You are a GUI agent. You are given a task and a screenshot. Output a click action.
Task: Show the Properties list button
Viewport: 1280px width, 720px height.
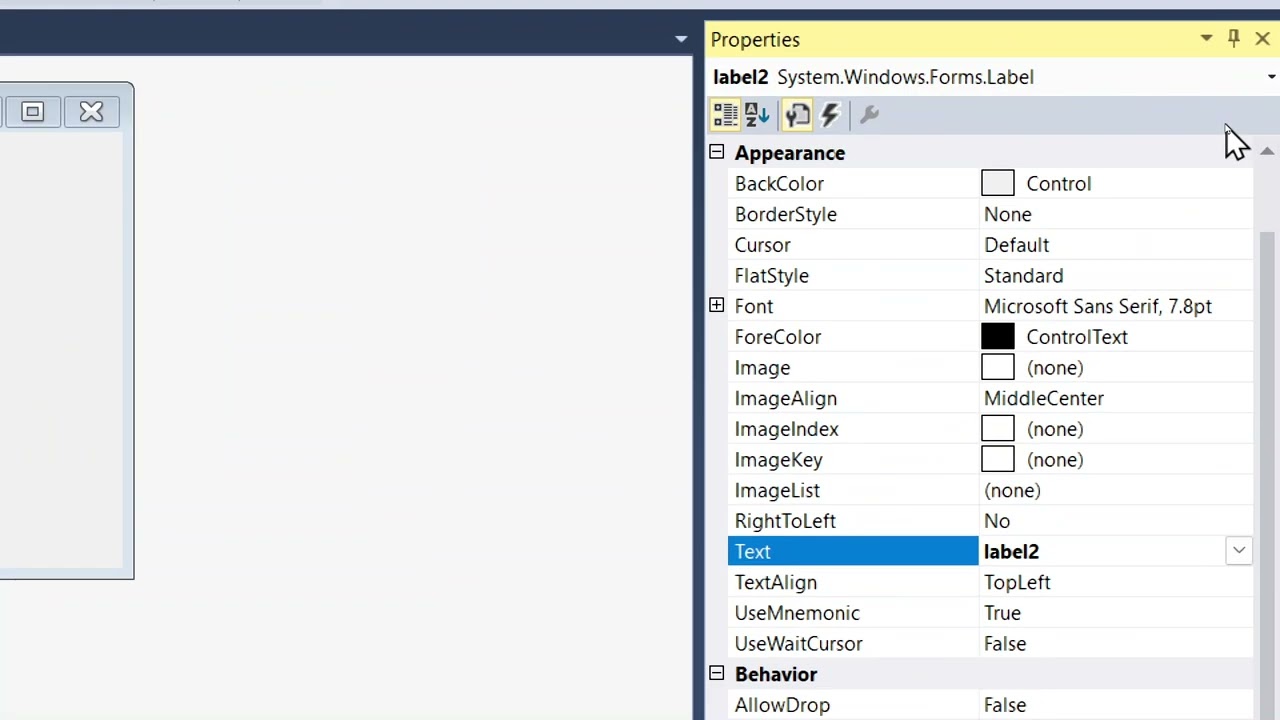click(x=797, y=115)
